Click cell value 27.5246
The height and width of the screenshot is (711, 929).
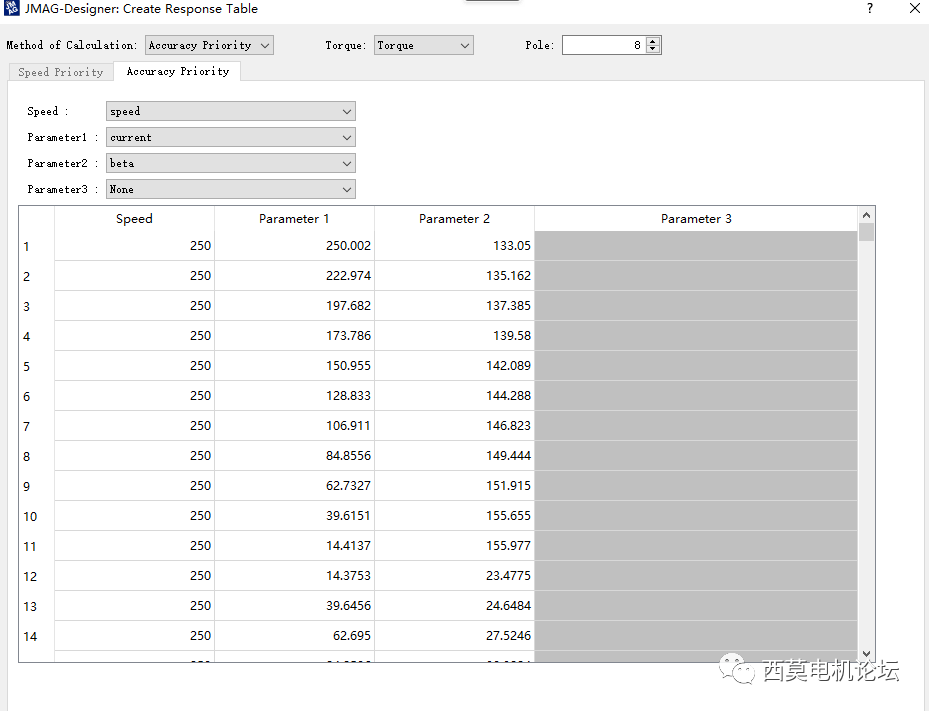tap(454, 636)
